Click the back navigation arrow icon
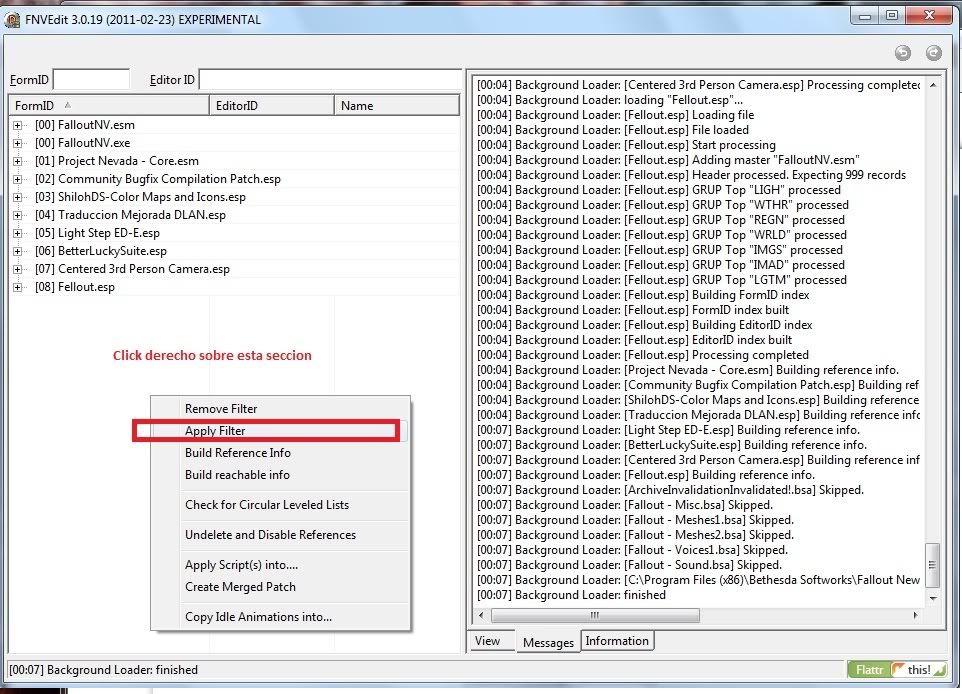Screen dimensions: 962x694 902,53
